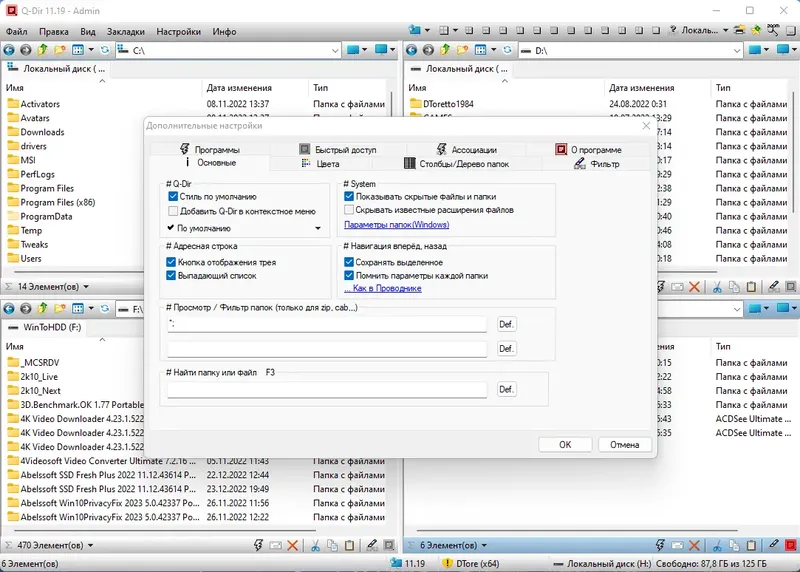This screenshot has height=572, width=800.
Task: Click Def. button beside 'Найти папку или файл'
Action: 506,389
